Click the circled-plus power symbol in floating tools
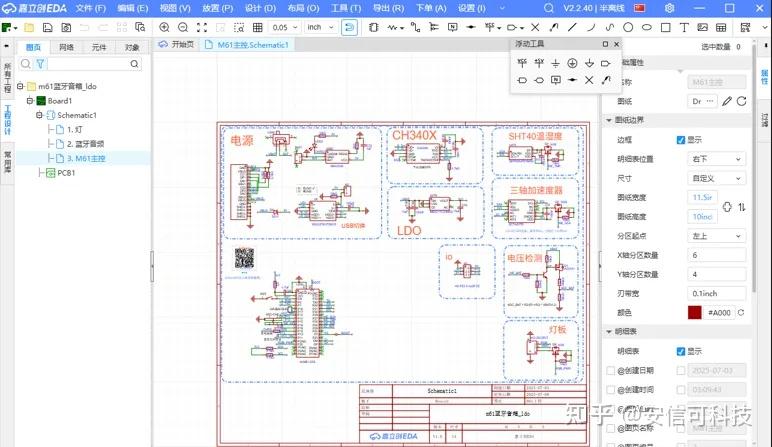The width and height of the screenshot is (772, 447). coord(572,63)
